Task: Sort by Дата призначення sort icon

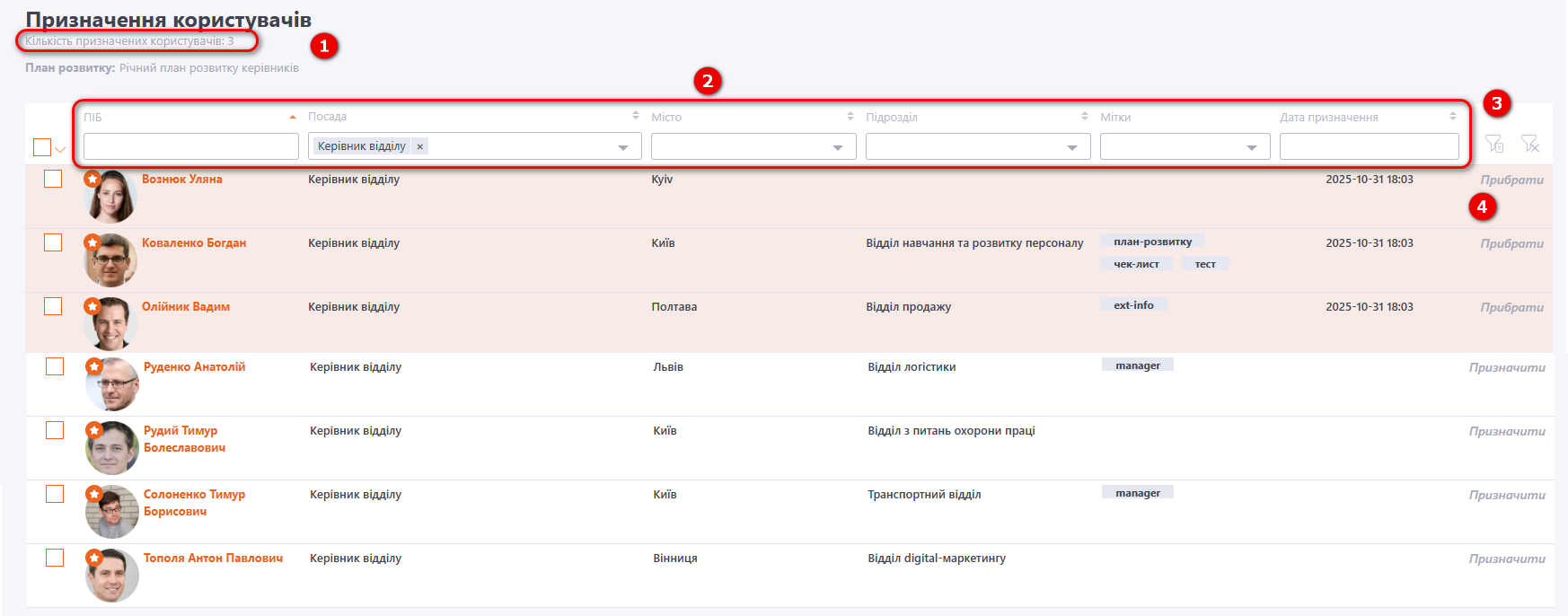Action: click(1452, 116)
